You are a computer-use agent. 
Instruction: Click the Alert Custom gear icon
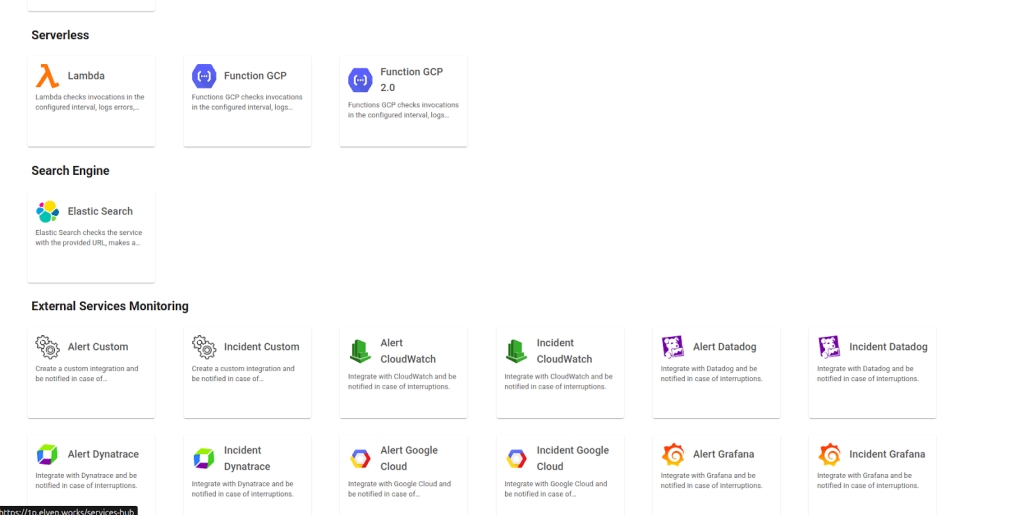click(47, 347)
